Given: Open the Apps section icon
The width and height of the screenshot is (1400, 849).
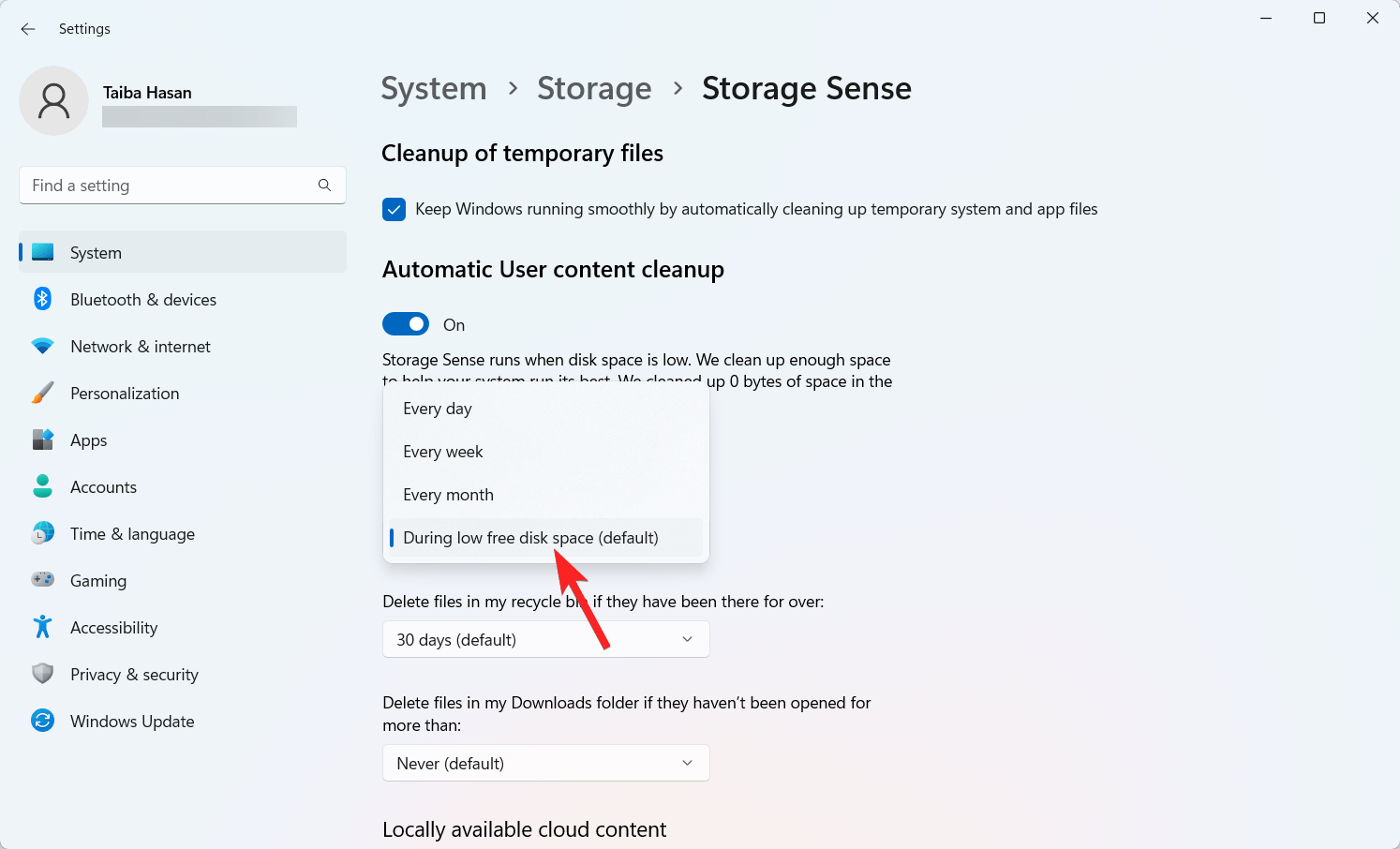Looking at the screenshot, I should tap(43, 439).
